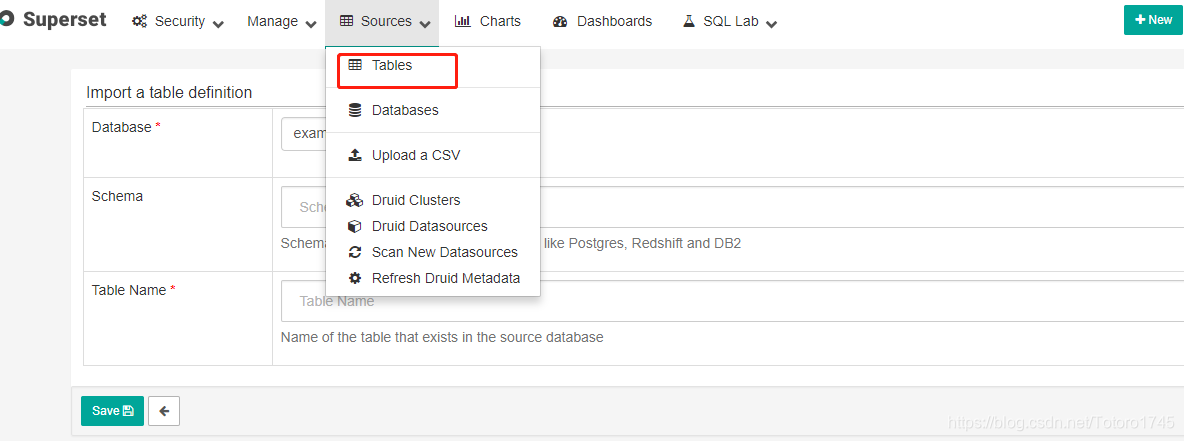Choose Druid Clusters option
Image resolution: width=1184 pixels, height=441 pixels.
coord(433,200)
